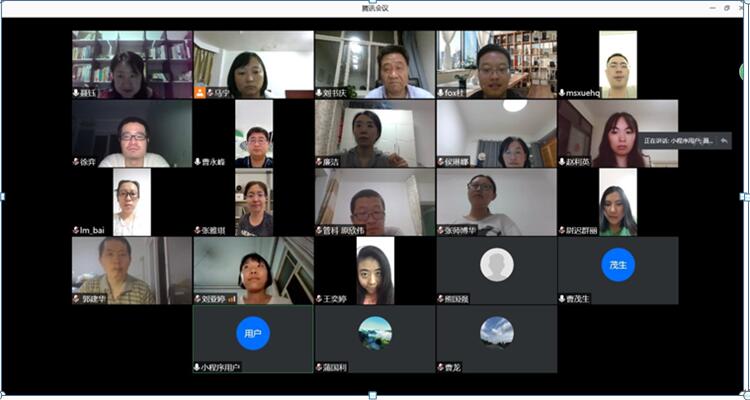This screenshot has width=750, height=400.
Task: Click the microphone icon next to 小程序用户
Action: click(x=198, y=367)
